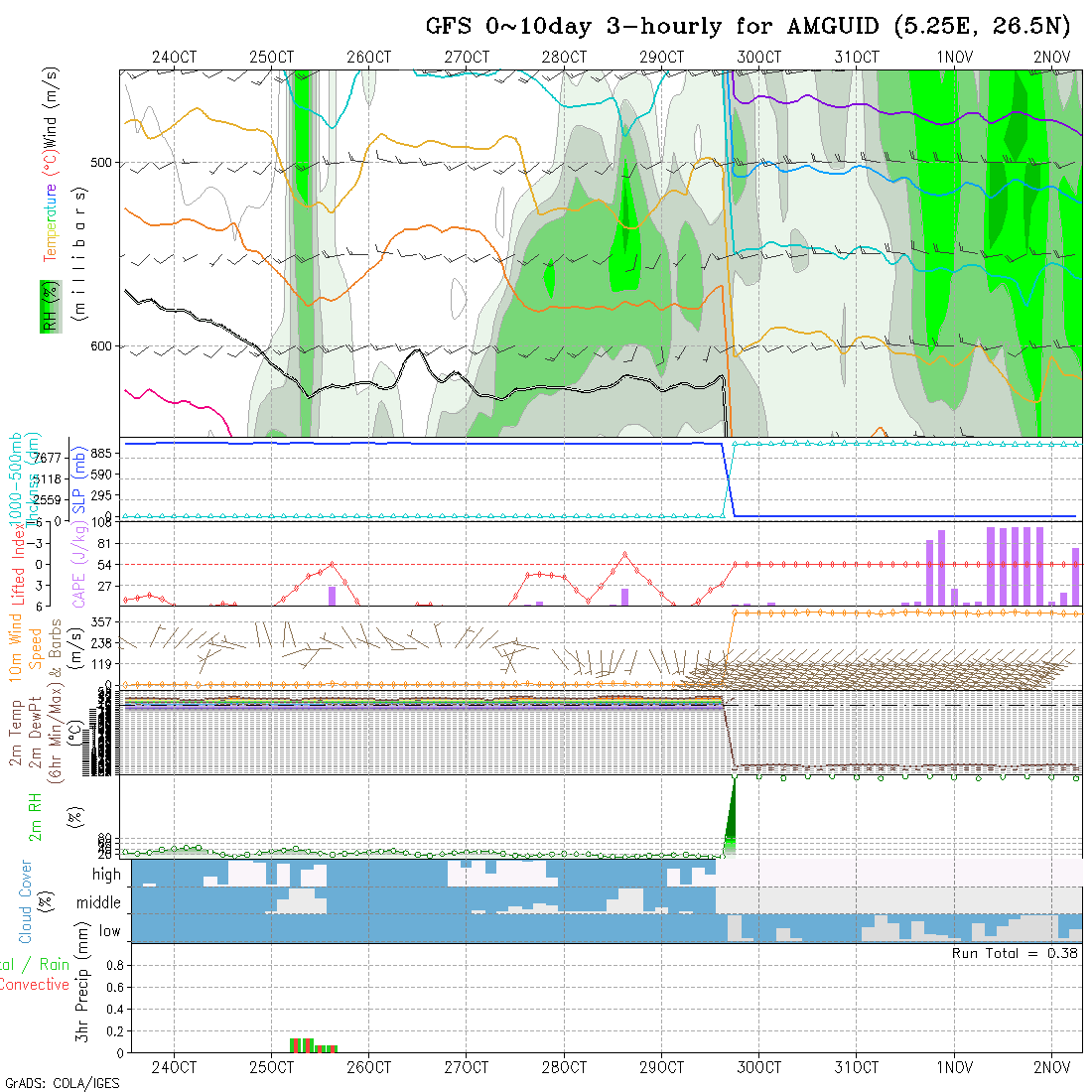Pick 1NOV on the bottom time axis
Image resolution: width=1092 pixels, height=1092 pixels.
coord(954,1067)
